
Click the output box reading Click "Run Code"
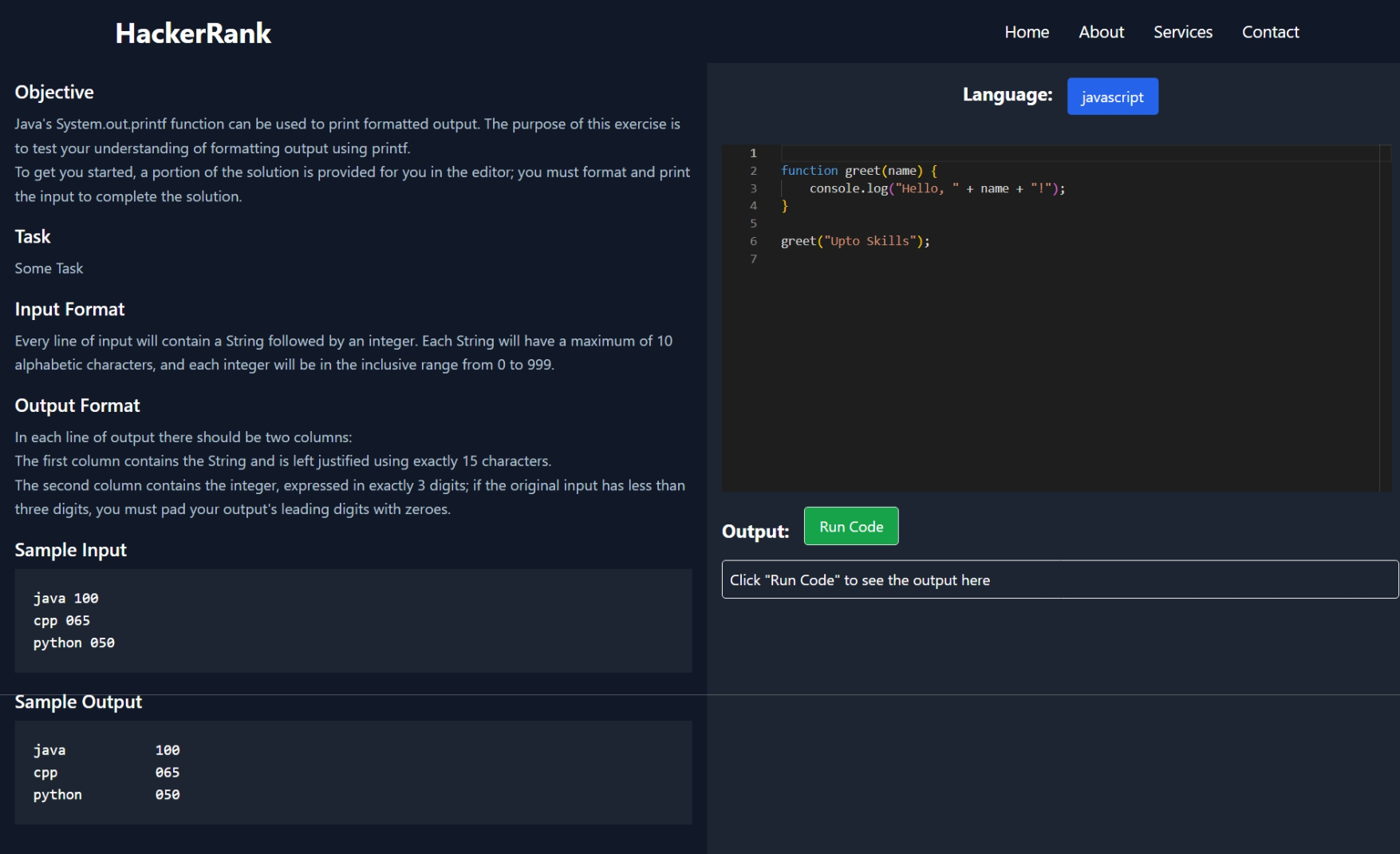tap(1059, 579)
